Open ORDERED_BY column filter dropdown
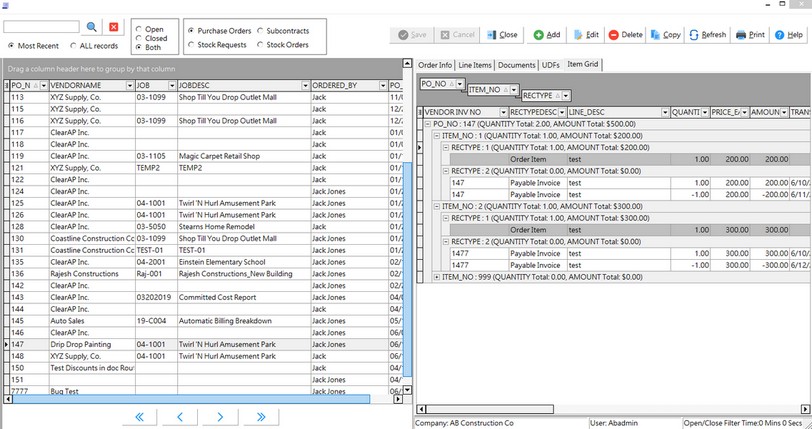The image size is (812, 429). coord(383,85)
